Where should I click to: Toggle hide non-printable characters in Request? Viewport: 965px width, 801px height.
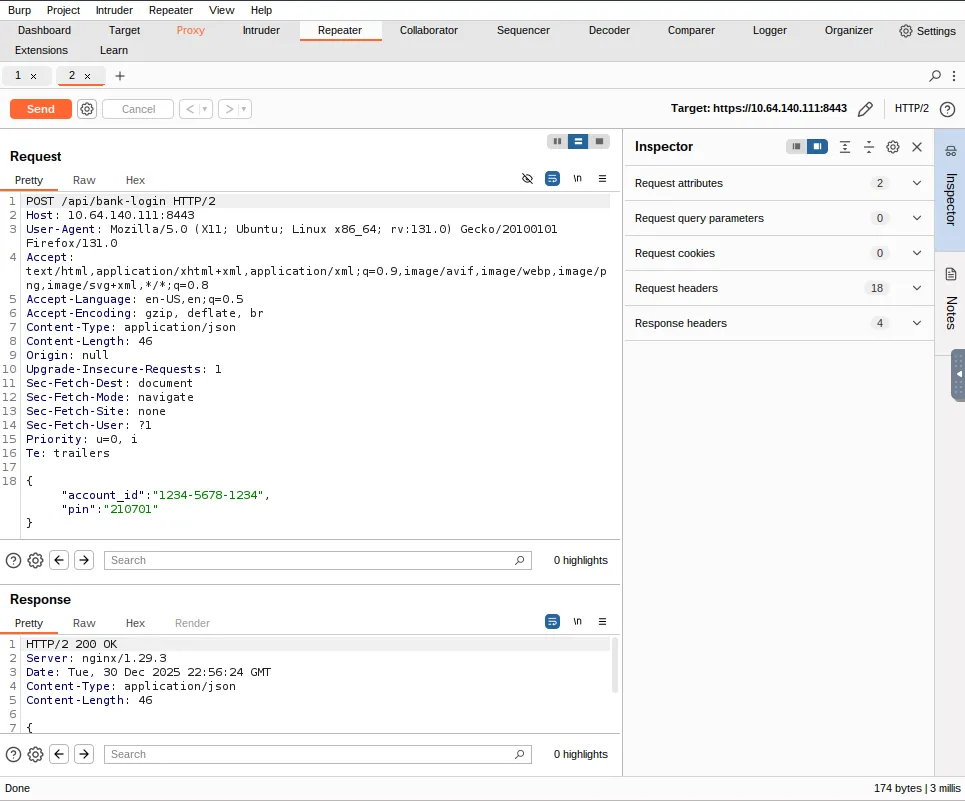tap(528, 179)
